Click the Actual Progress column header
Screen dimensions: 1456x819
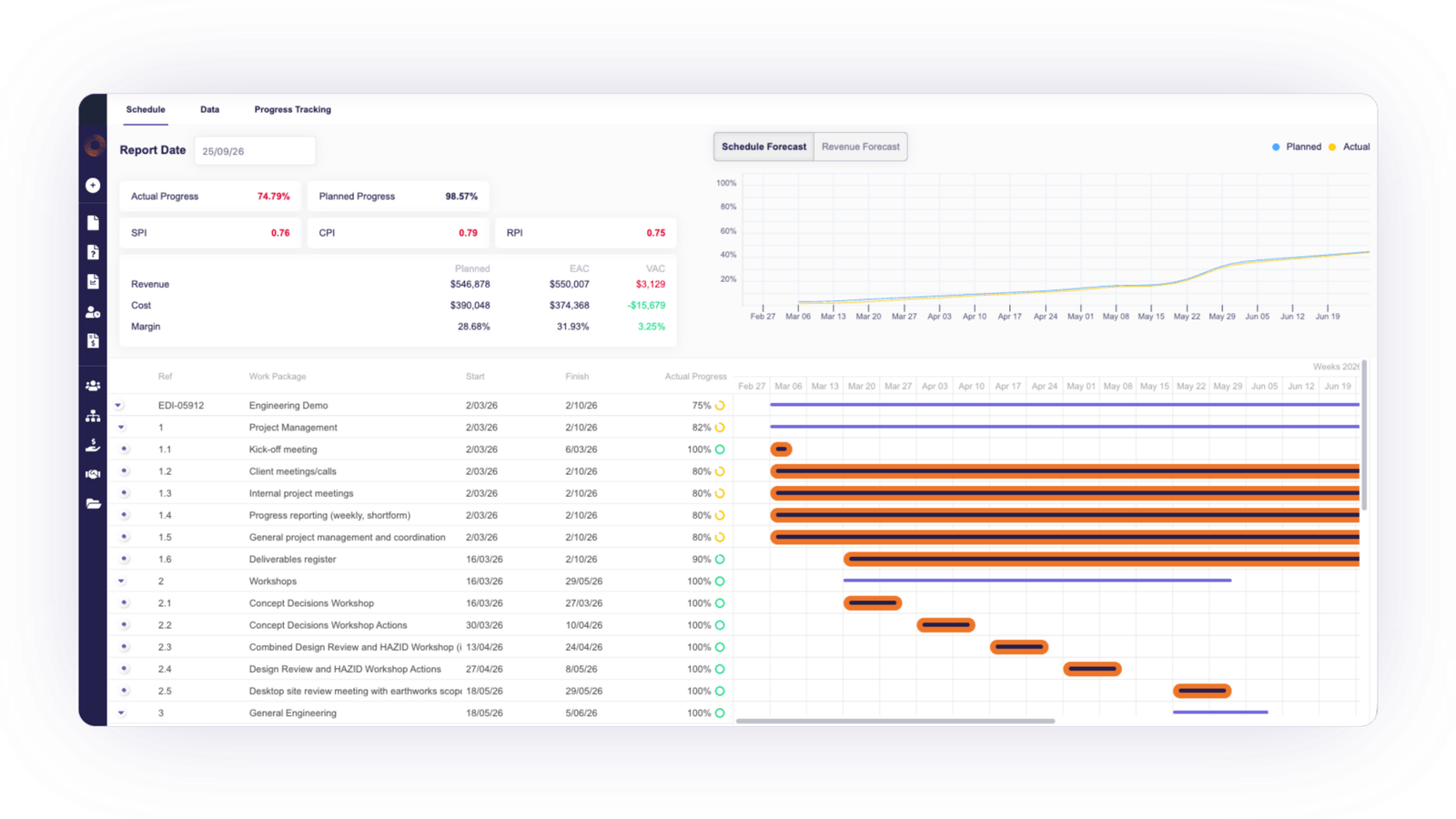point(695,377)
